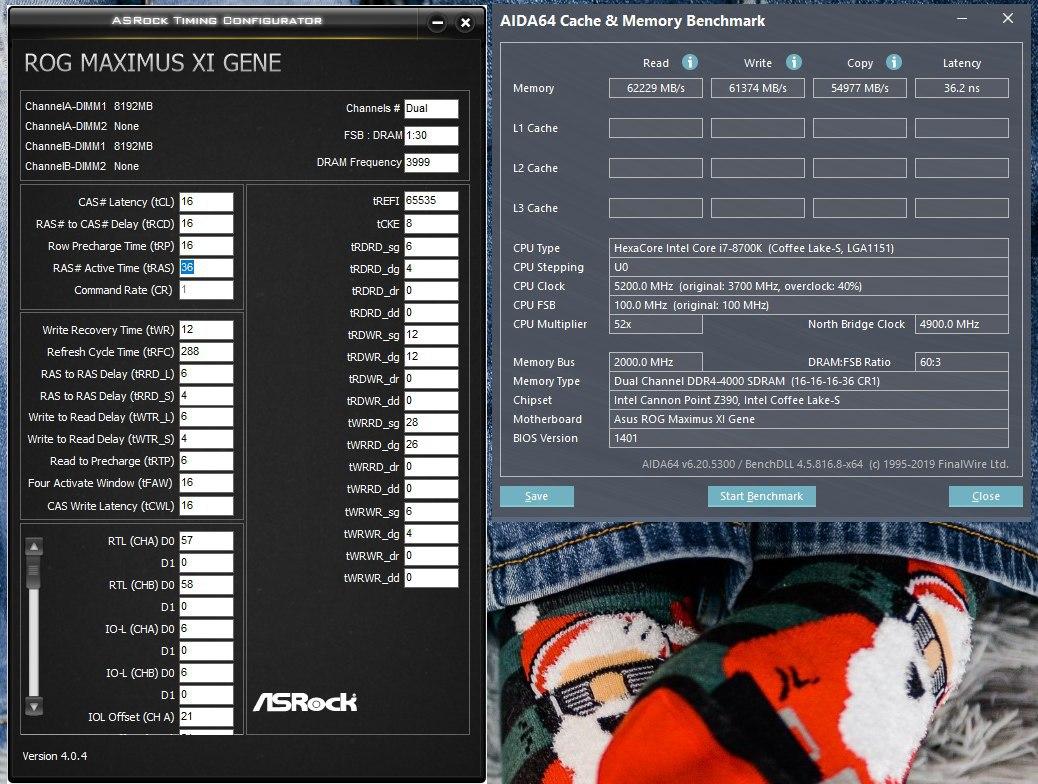Close AIDA64 window with the X
The height and width of the screenshot is (784, 1038).
coord(1008,19)
